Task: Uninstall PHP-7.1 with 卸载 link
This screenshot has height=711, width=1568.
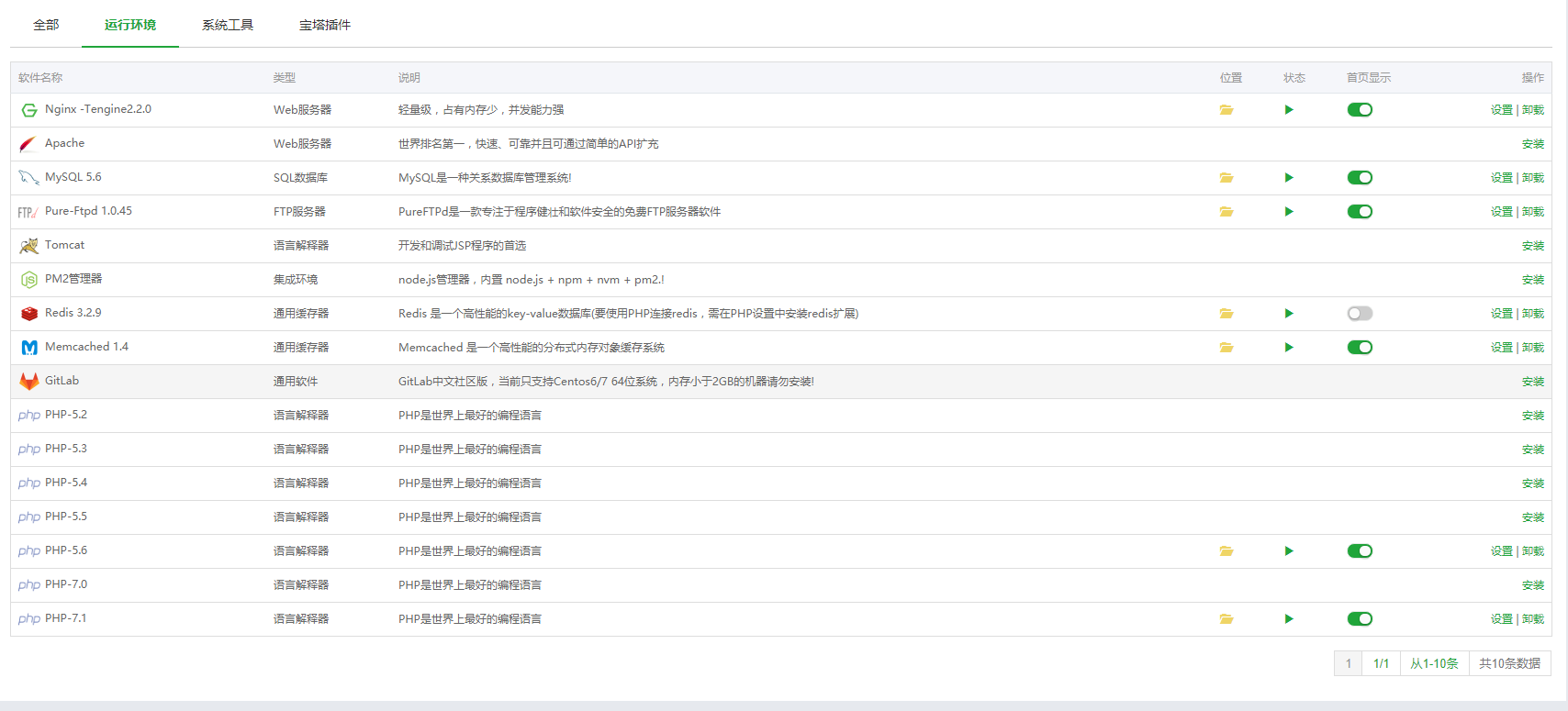Action: coord(1533,619)
